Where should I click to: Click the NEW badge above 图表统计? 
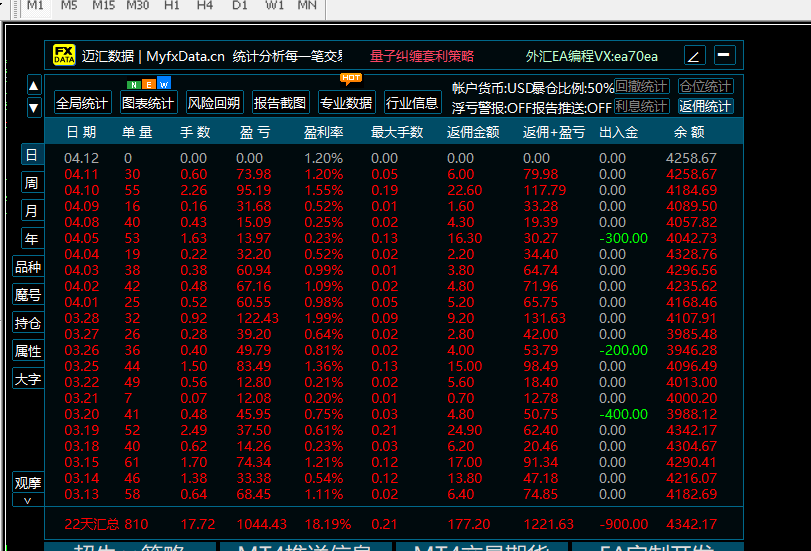tap(148, 84)
